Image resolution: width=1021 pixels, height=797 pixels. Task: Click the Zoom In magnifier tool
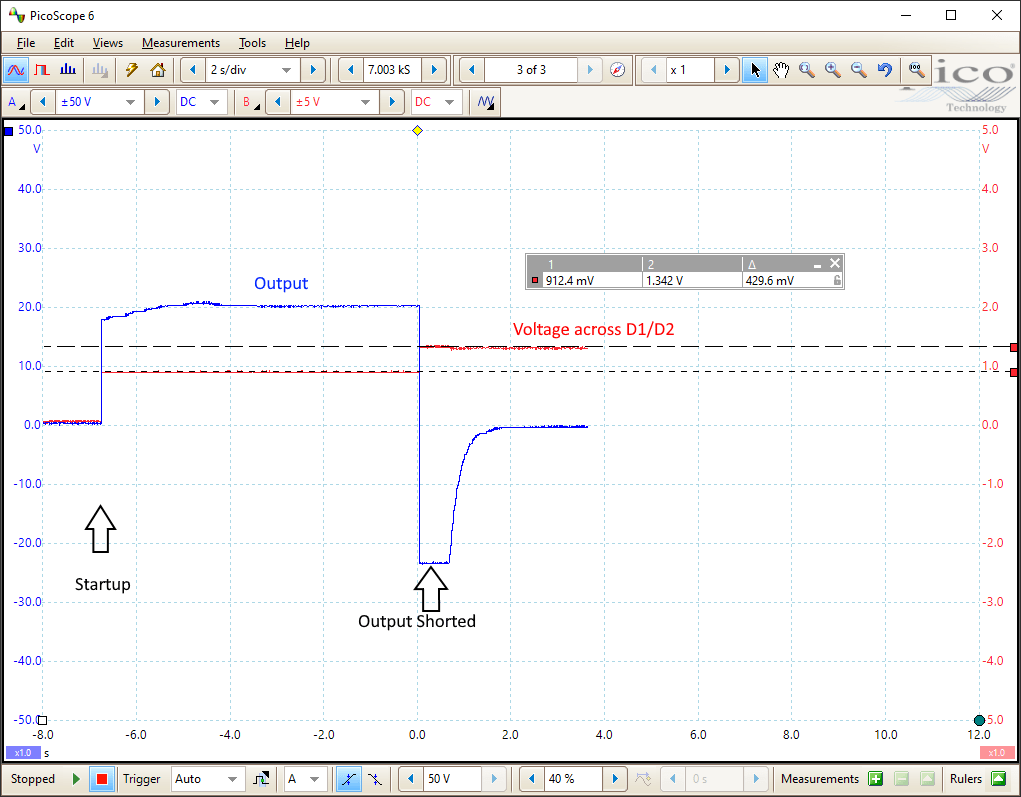(833, 70)
